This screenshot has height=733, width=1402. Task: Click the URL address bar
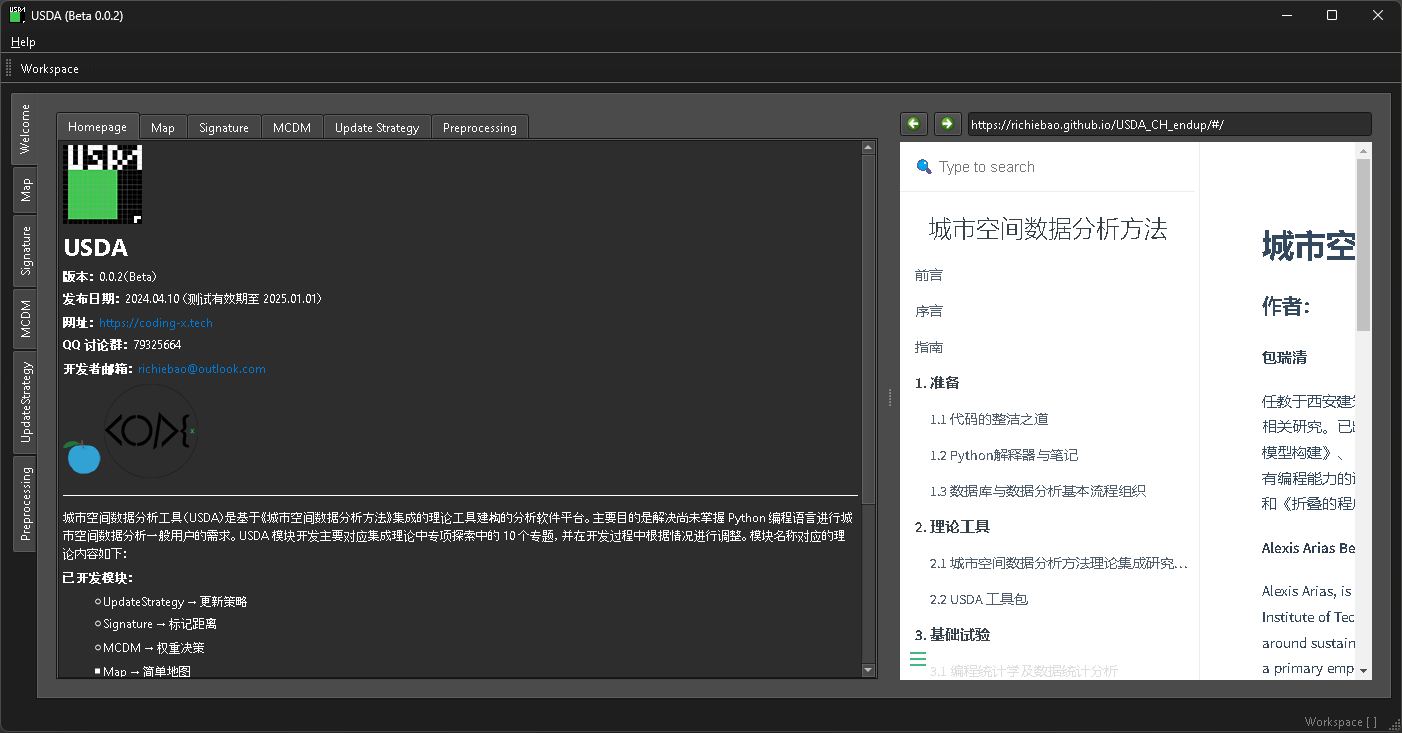coord(1169,125)
